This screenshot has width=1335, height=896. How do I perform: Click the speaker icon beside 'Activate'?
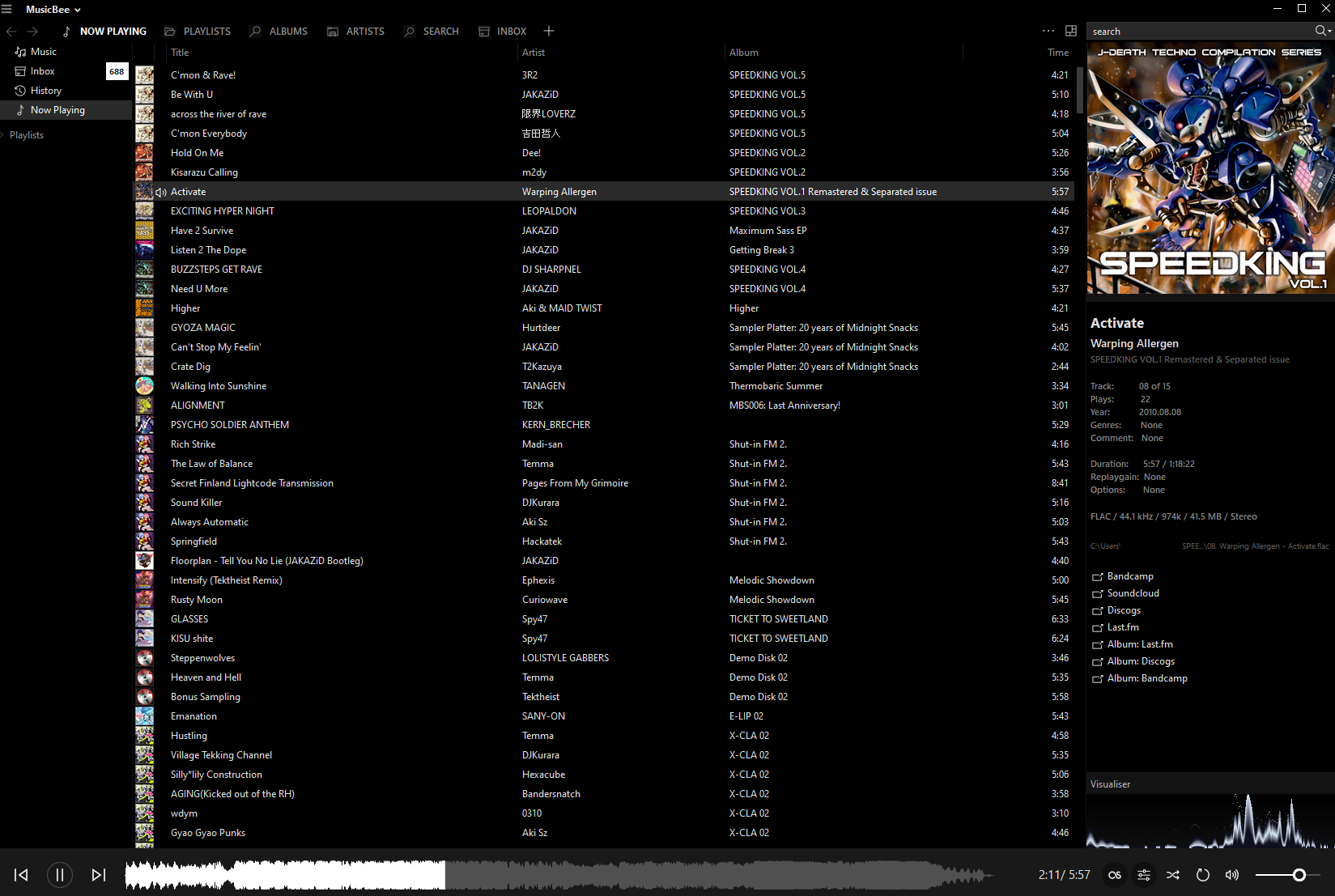[x=161, y=192]
